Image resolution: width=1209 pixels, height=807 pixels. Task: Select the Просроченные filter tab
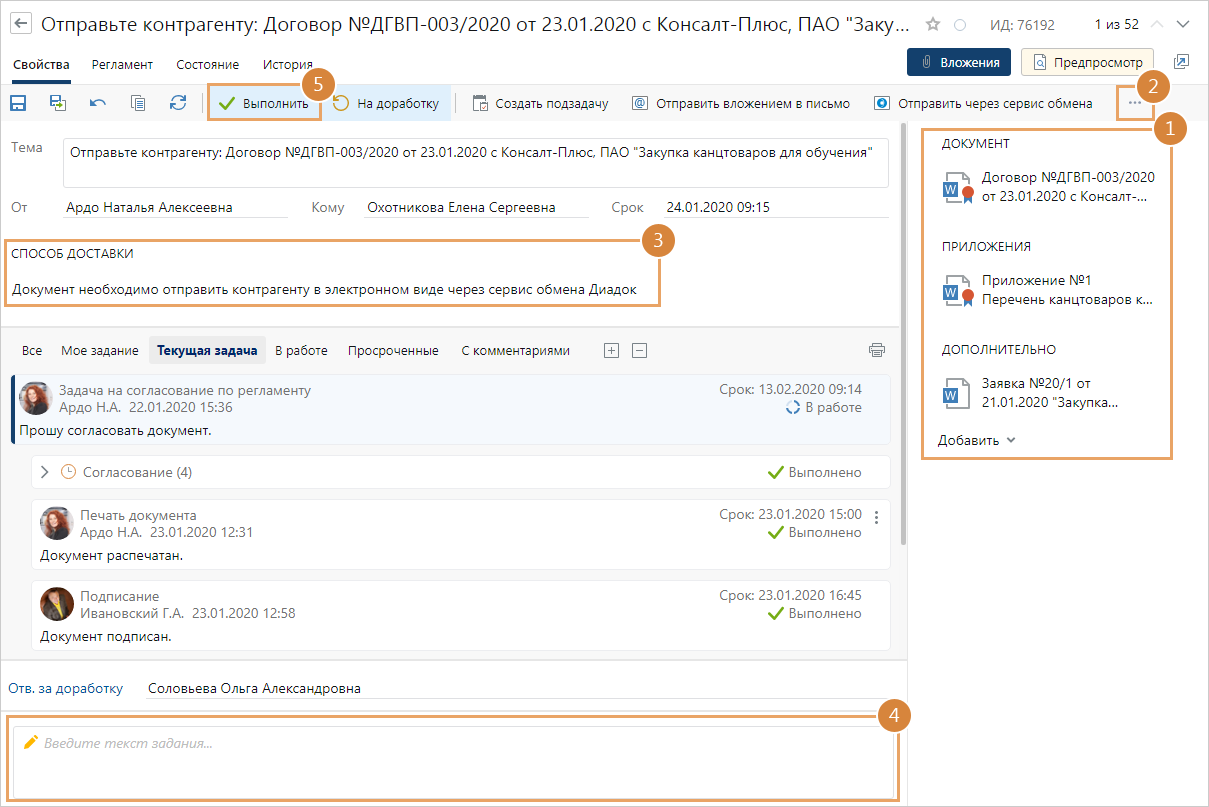point(393,350)
